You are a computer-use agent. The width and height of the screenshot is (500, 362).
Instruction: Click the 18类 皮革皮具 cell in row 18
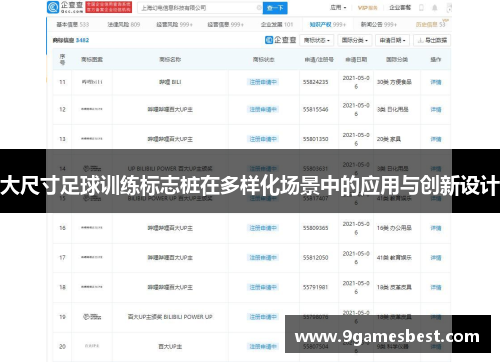pyautogui.click(x=394, y=287)
